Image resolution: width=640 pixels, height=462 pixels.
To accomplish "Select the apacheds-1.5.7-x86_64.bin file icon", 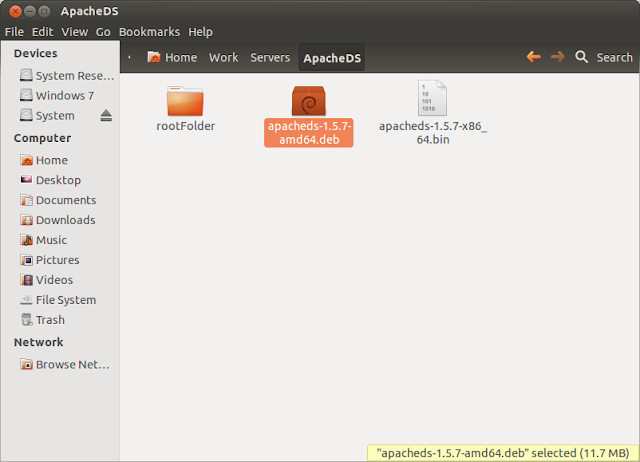I will (432, 98).
